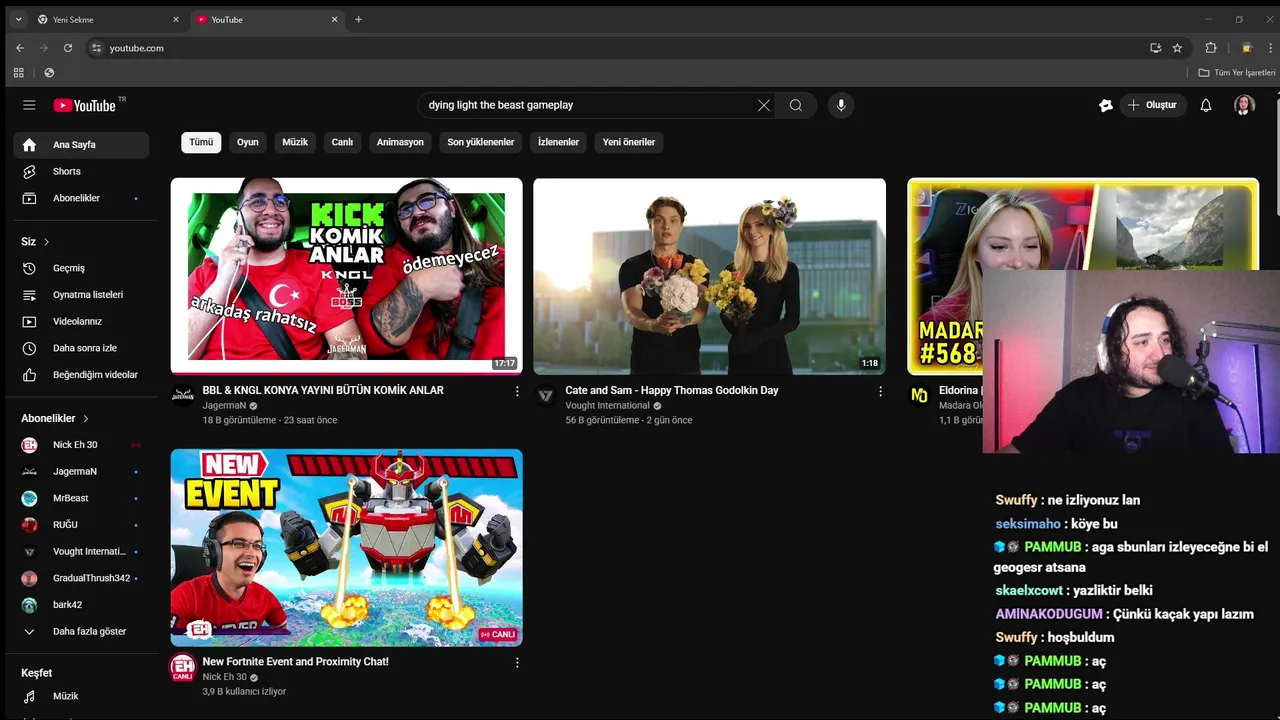Play the New Fortnite Event live thumbnail
This screenshot has height=720, width=1280.
(x=346, y=547)
